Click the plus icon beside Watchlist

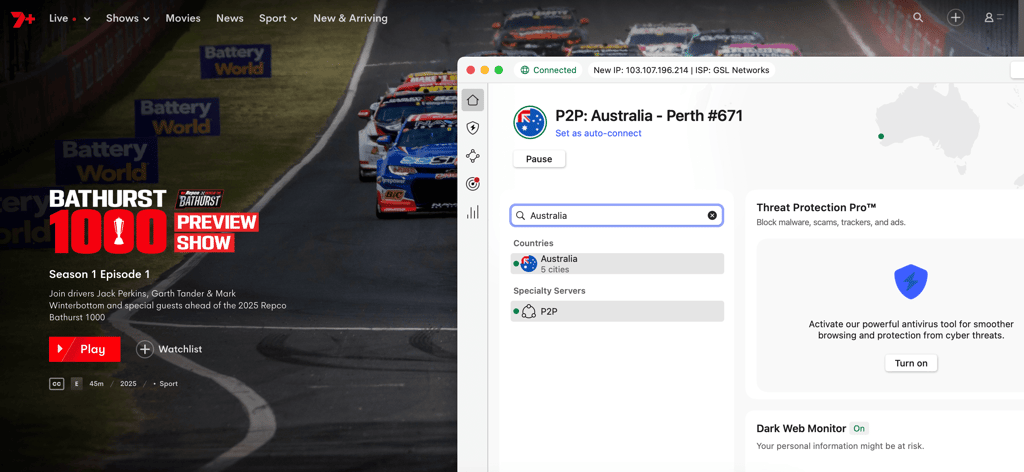pyautogui.click(x=145, y=349)
